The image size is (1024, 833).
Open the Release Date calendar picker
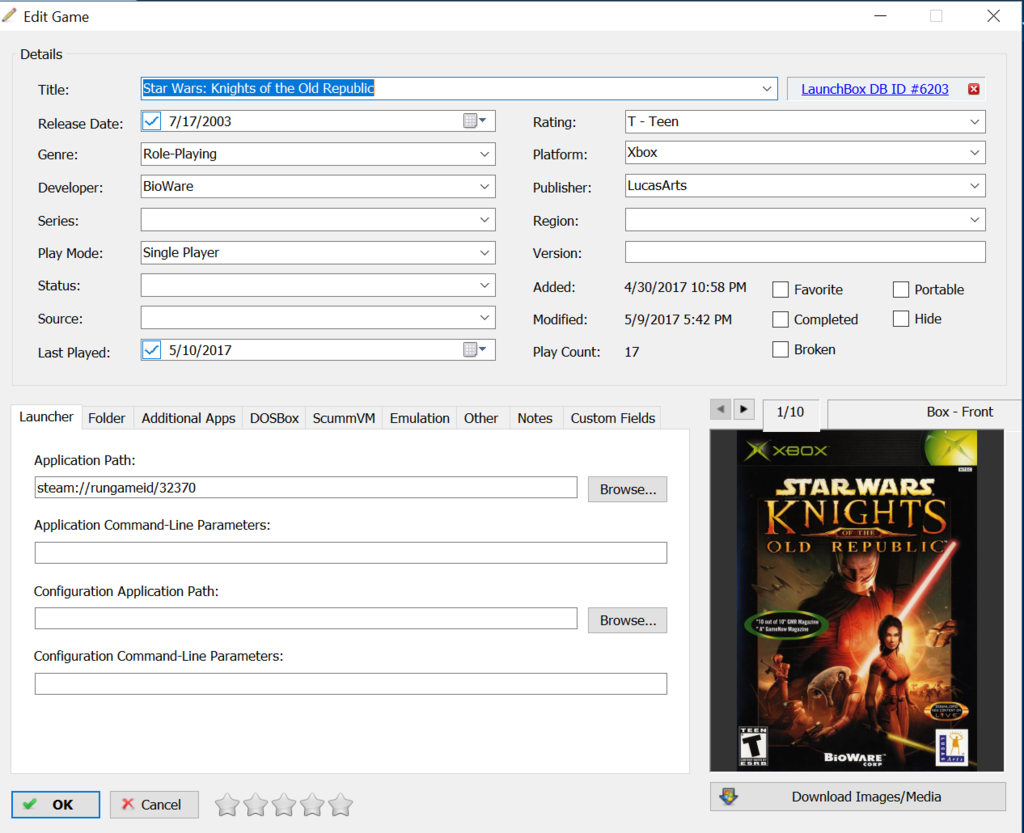474,121
